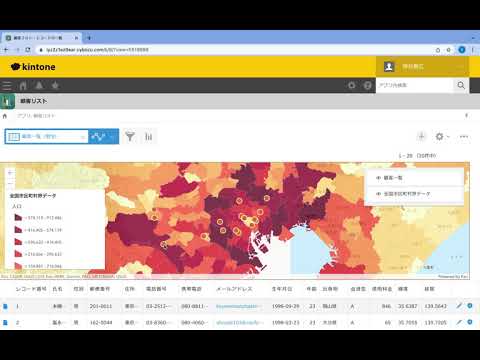Viewport: 480px width, 360px height.
Task: Click the 郵便番号 column header
Action: click(100, 289)
